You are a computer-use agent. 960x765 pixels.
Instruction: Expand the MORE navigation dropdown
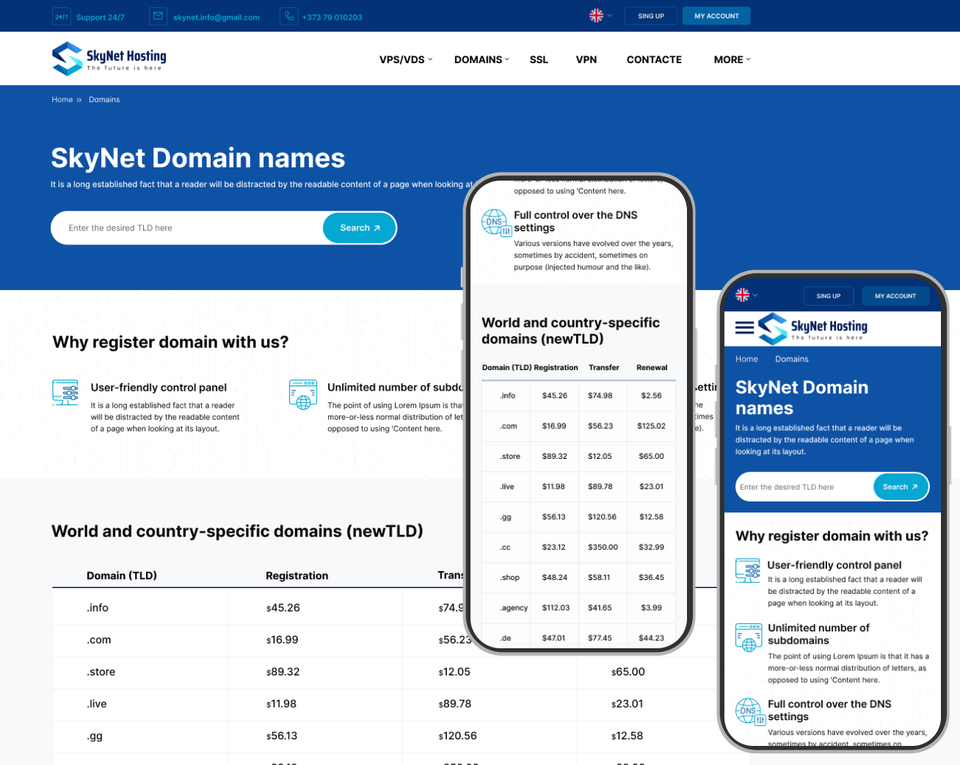(x=732, y=60)
